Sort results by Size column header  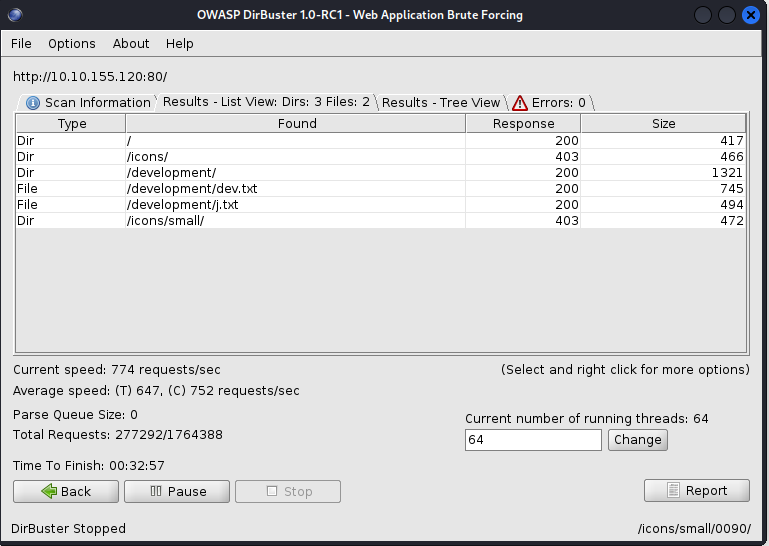[x=663, y=124]
